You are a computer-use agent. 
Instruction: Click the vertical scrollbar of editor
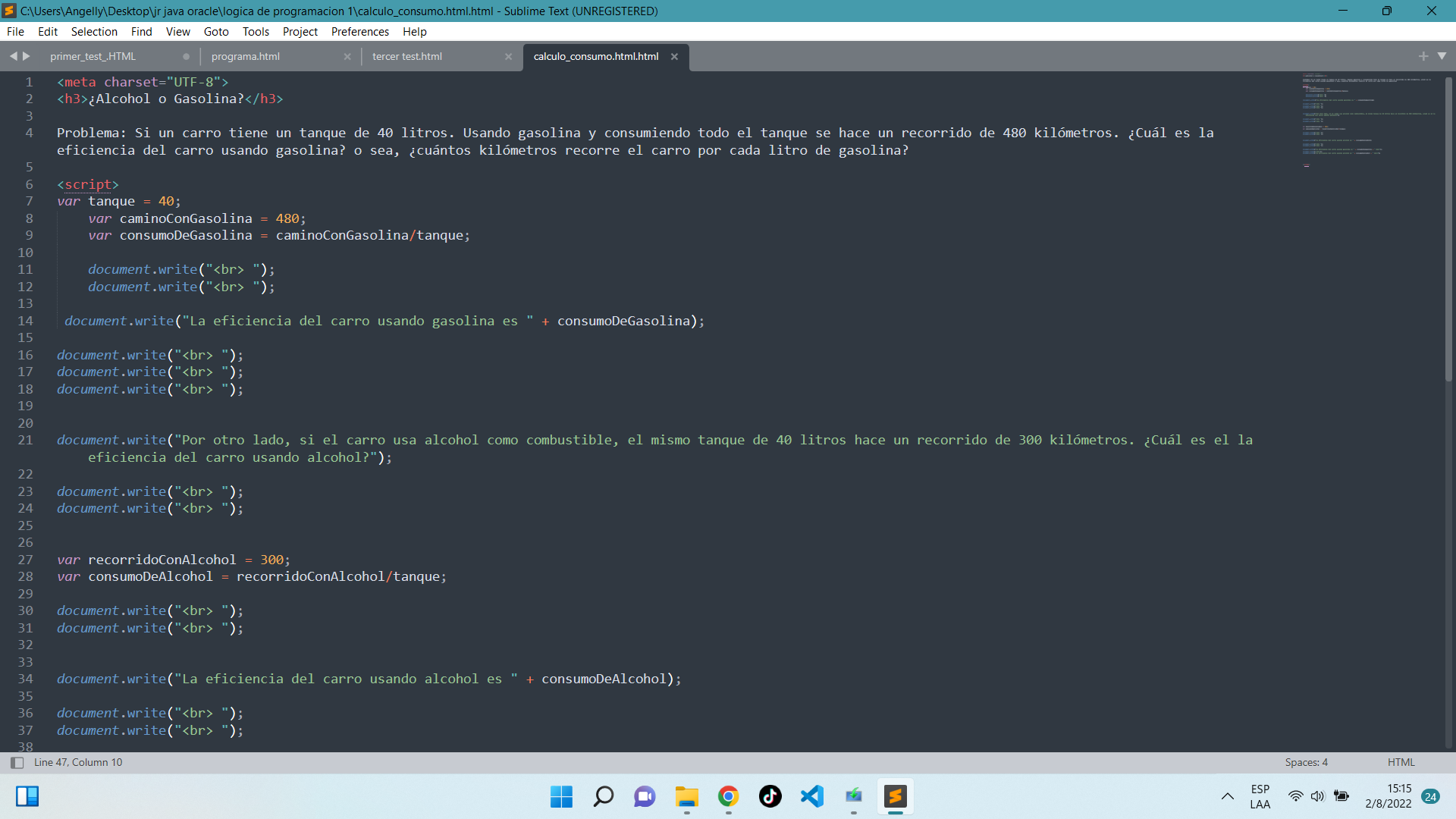tap(1449, 227)
